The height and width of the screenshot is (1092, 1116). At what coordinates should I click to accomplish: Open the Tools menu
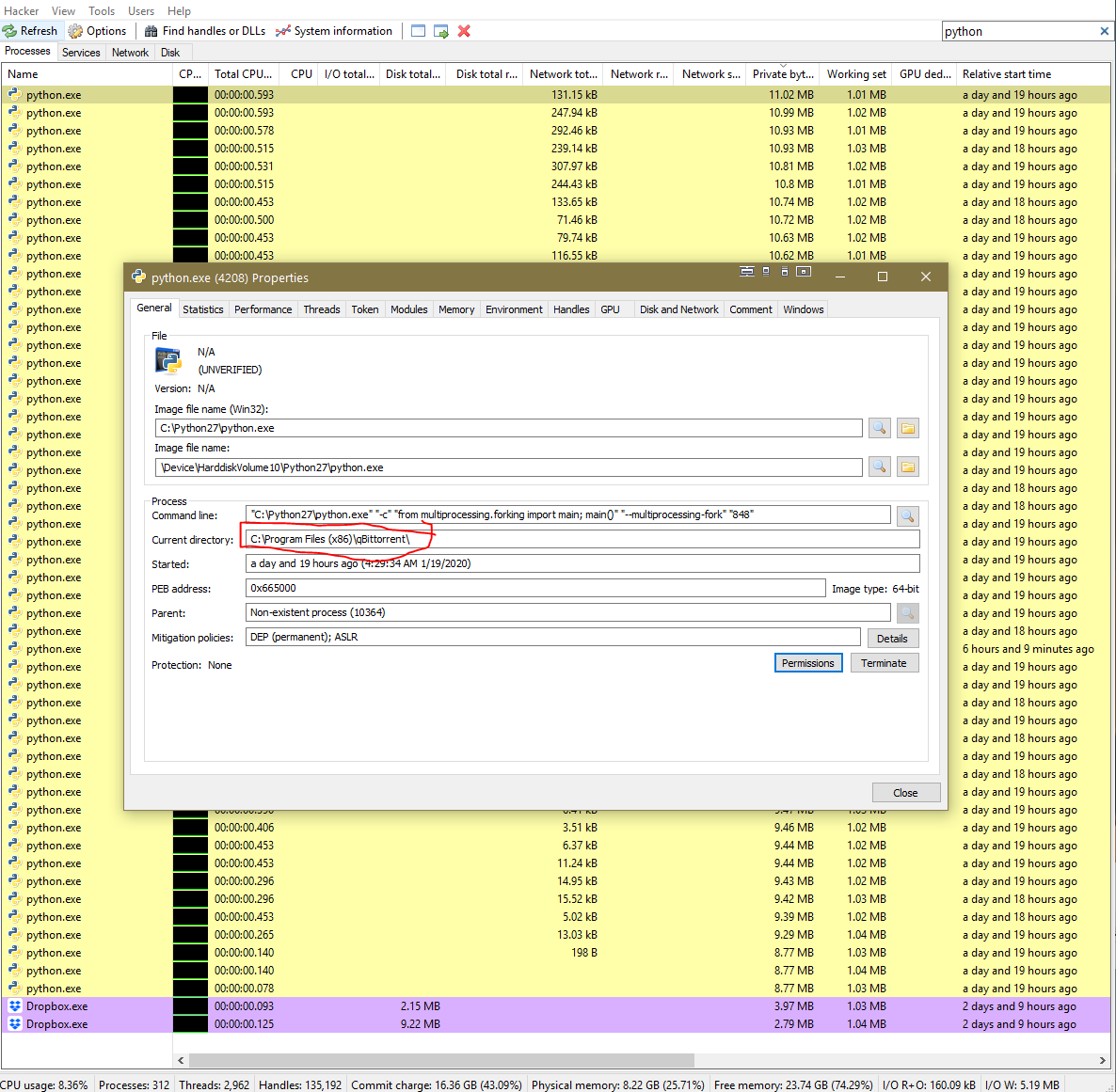(x=102, y=10)
